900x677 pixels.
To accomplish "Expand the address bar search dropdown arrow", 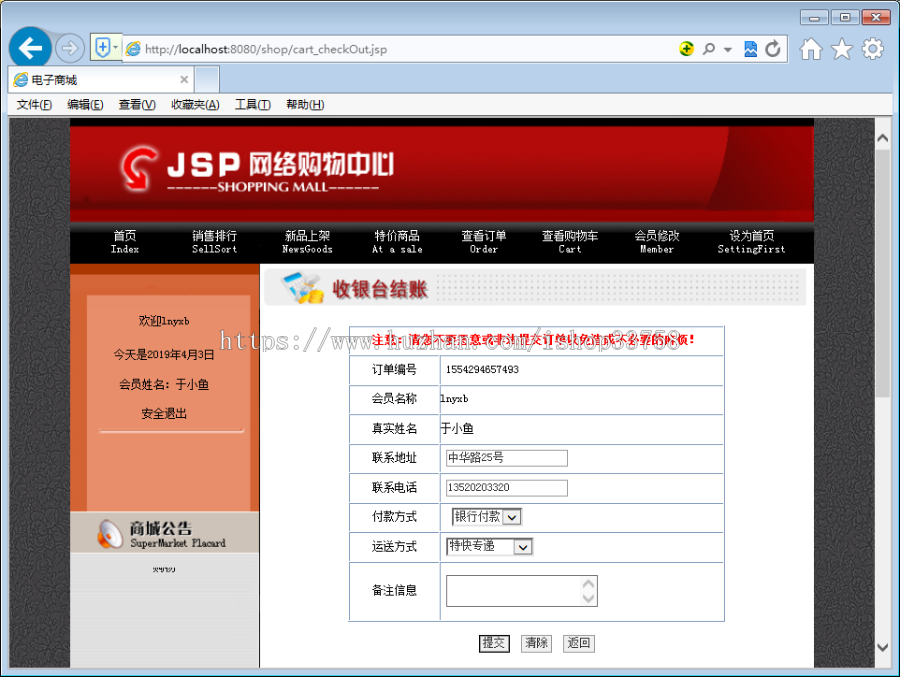I will click(728, 49).
